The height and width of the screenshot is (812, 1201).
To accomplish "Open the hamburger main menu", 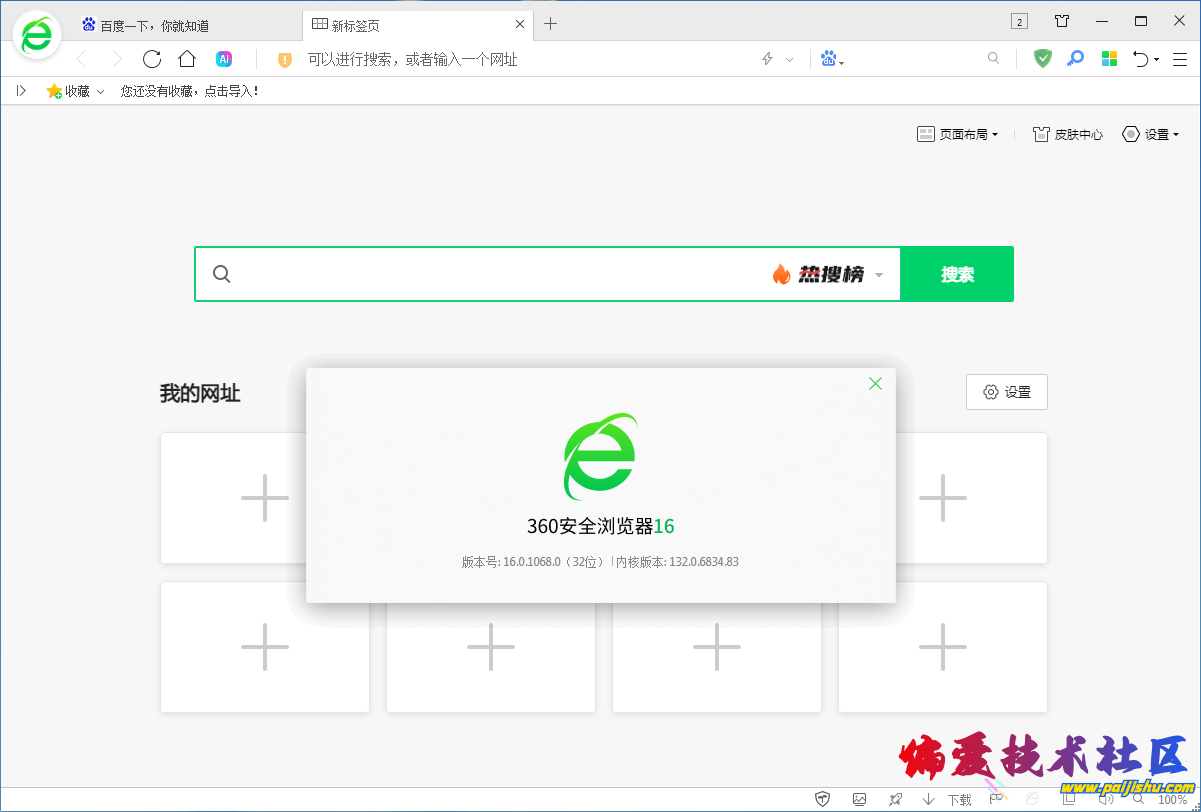I will point(1179,58).
